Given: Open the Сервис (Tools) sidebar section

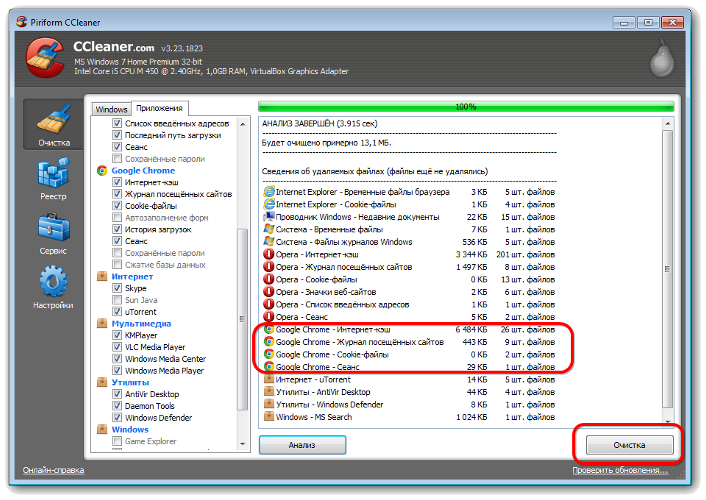Looking at the screenshot, I should tap(53, 237).
